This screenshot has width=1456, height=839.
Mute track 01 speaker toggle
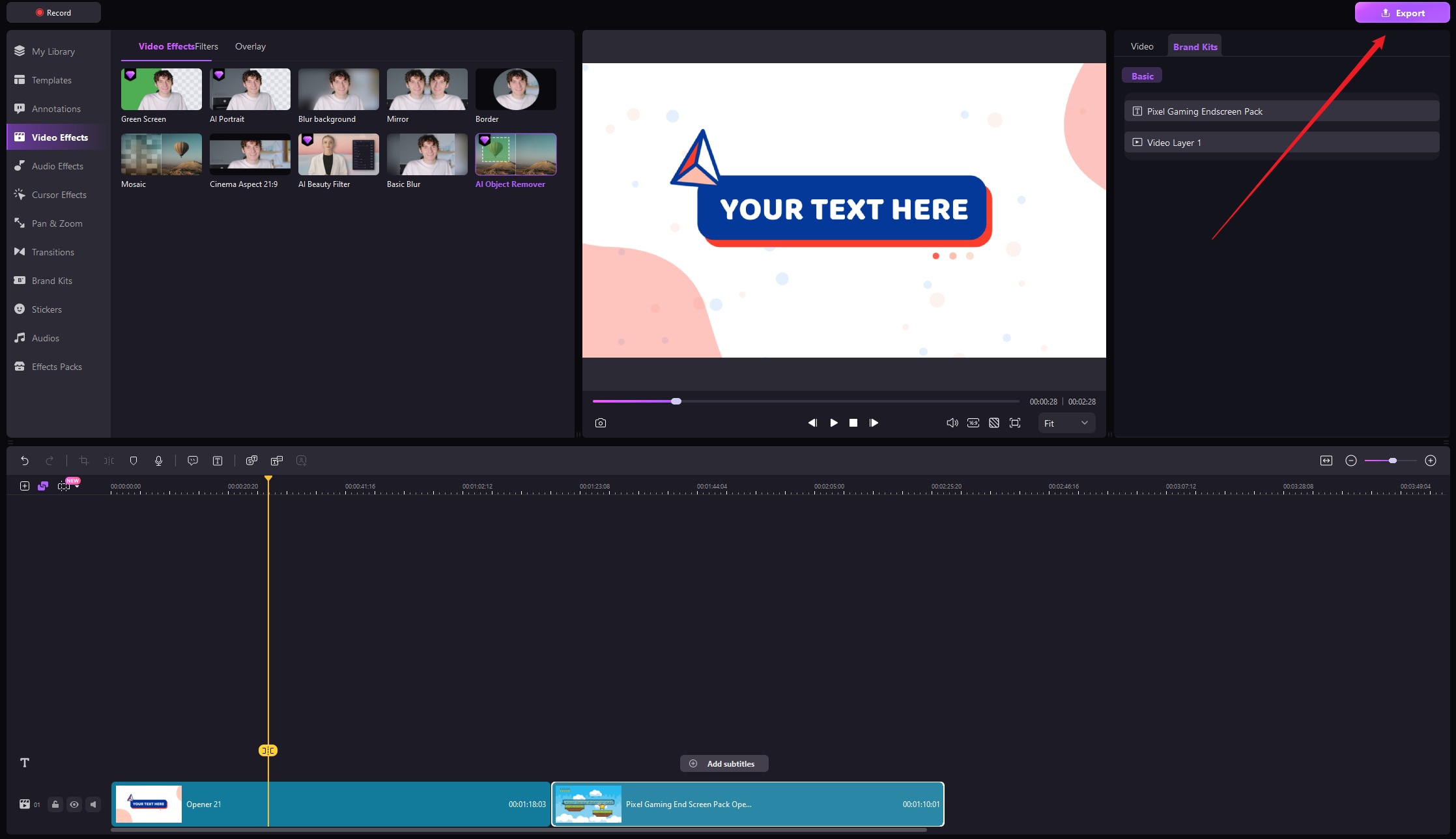93,804
